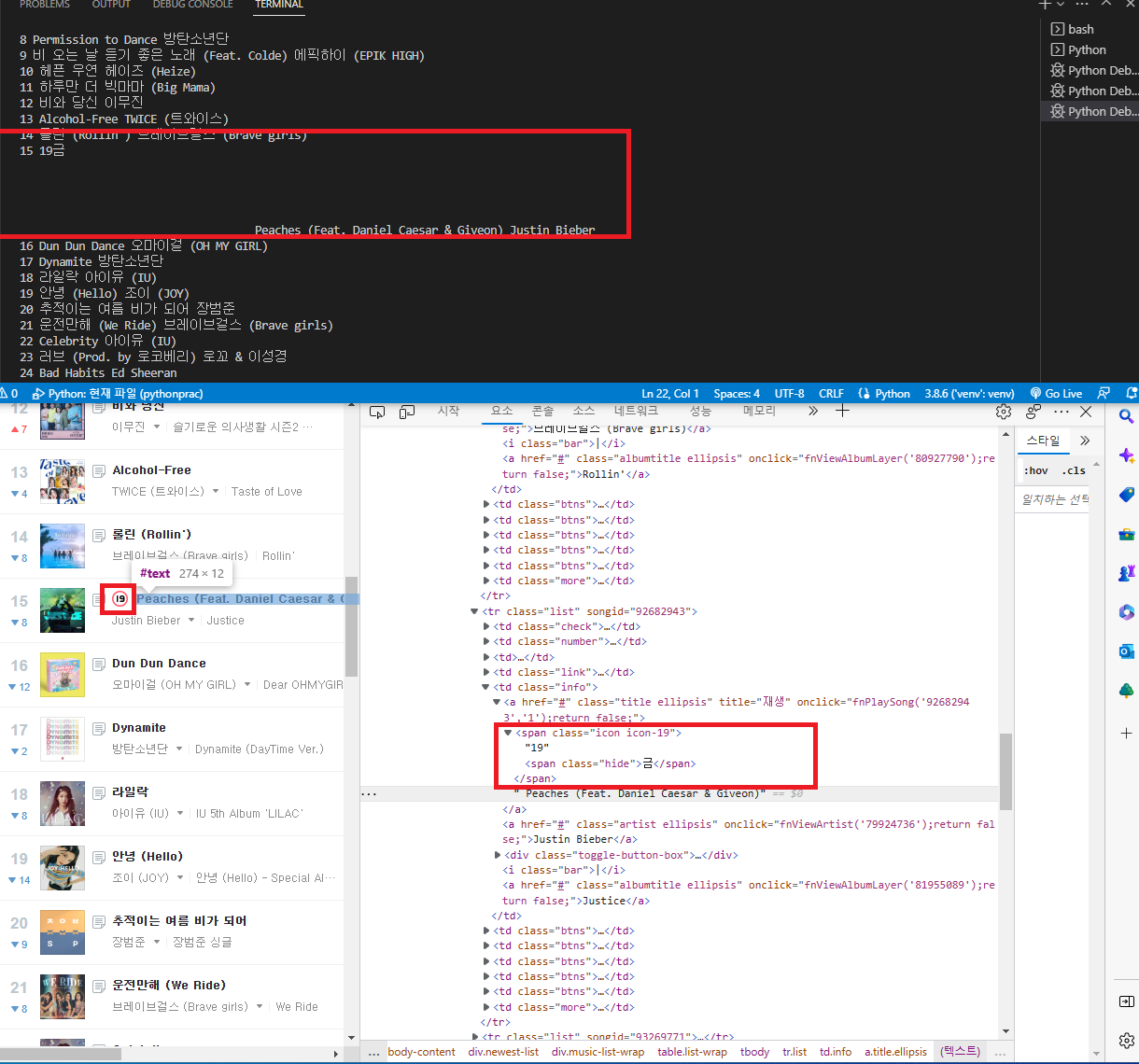Switch to the OUTPUT panel tab
The width and height of the screenshot is (1139, 1064).
(x=111, y=5)
